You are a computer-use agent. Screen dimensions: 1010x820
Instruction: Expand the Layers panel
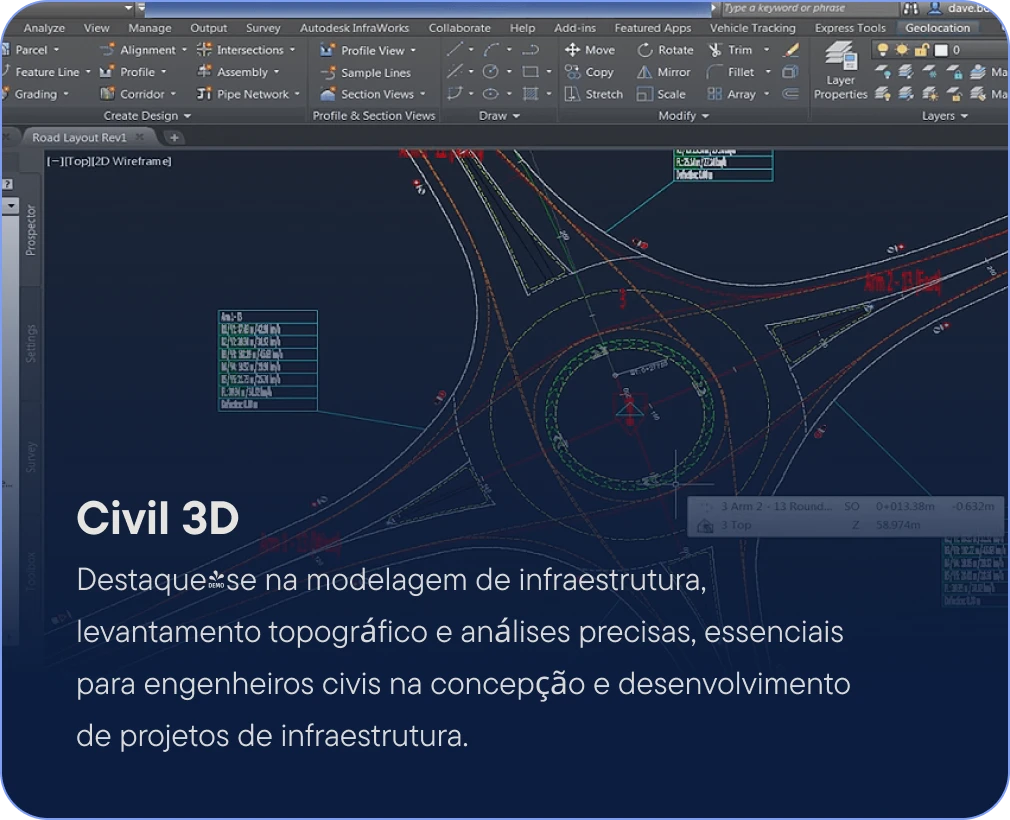coord(945,116)
